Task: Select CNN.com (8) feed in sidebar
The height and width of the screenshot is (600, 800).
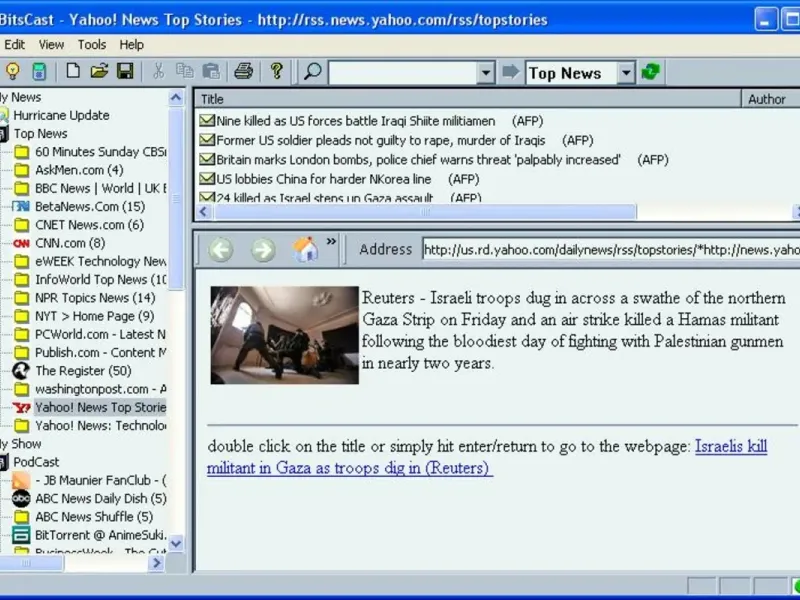Action: pos(70,243)
